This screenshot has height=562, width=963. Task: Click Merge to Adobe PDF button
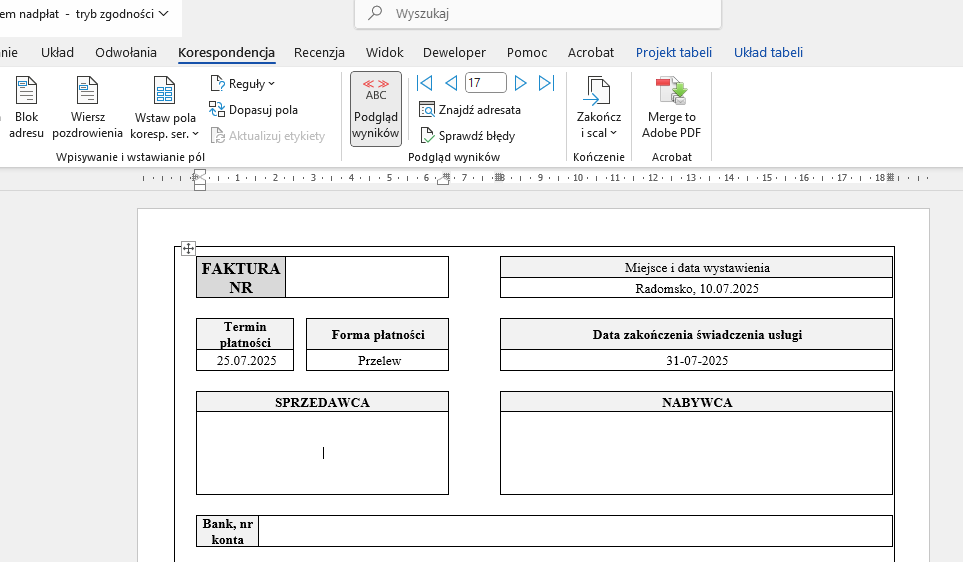(671, 108)
